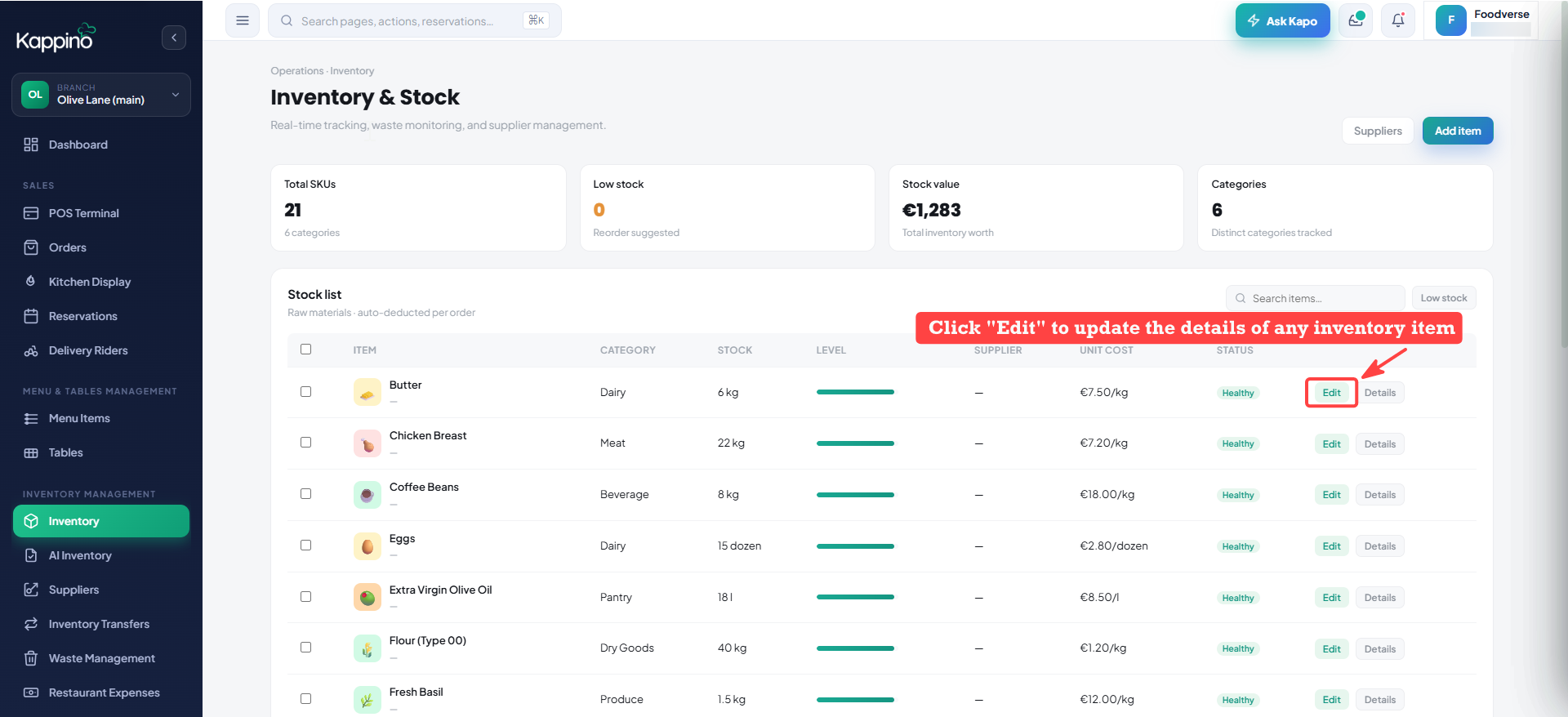Click the Kappino logo

click(56, 38)
